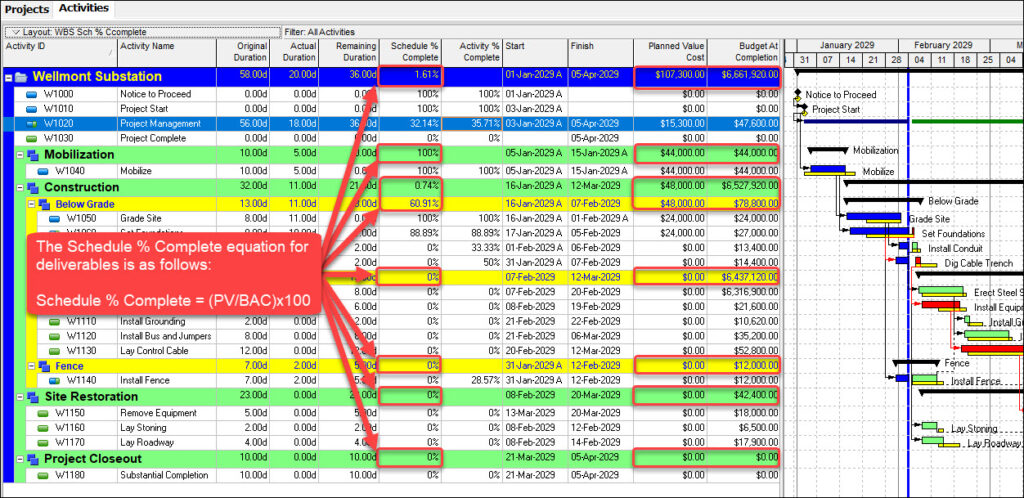Open the Layout: WBS Sch % Complete dropdown

click(142, 31)
